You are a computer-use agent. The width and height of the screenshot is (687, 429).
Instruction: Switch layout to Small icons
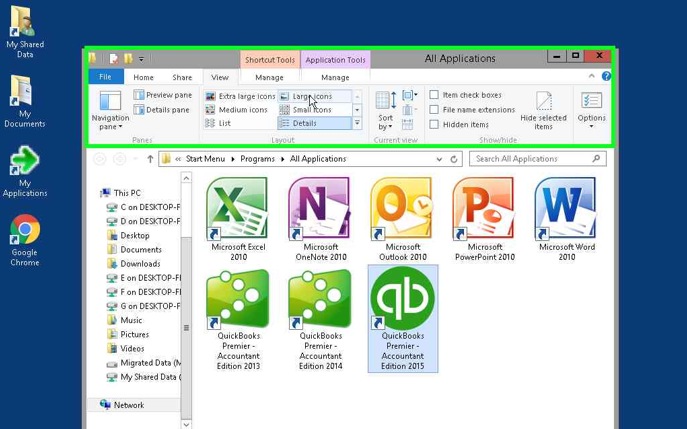[x=315, y=110]
